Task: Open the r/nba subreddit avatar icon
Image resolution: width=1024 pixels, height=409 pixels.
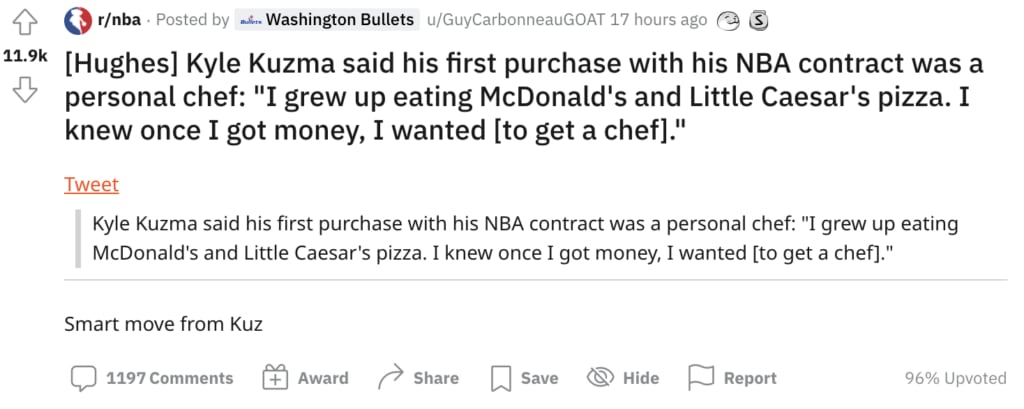Action: pyautogui.click(x=78, y=20)
